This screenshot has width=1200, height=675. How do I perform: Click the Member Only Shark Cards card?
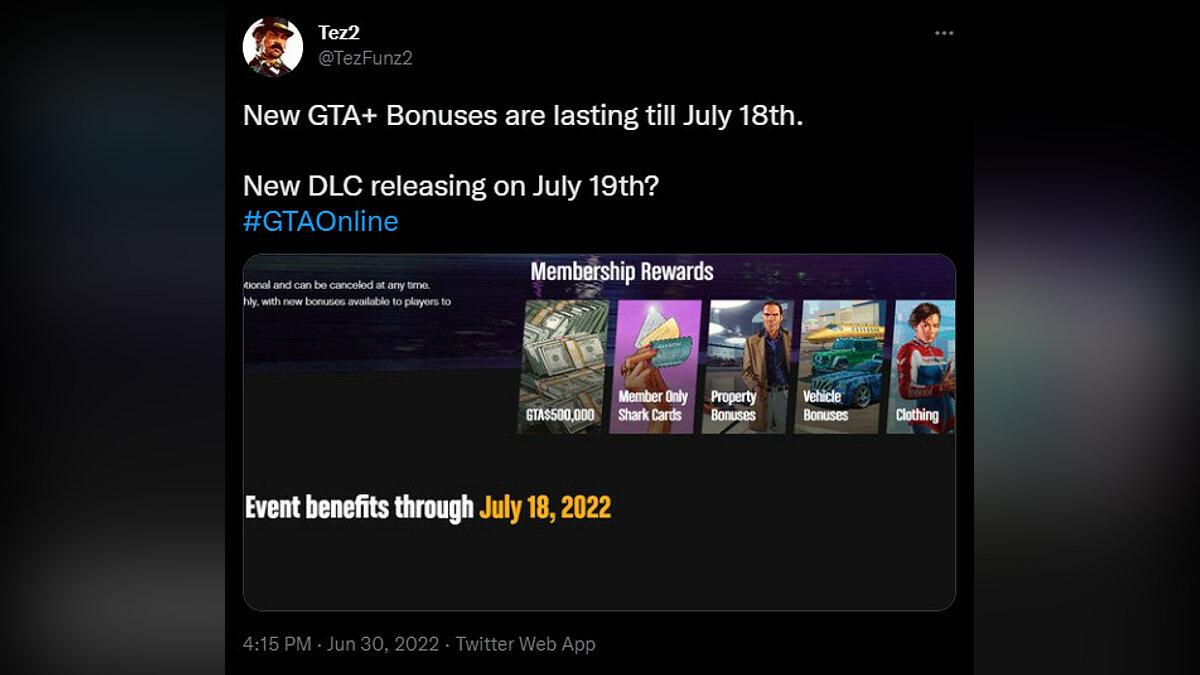(x=653, y=367)
